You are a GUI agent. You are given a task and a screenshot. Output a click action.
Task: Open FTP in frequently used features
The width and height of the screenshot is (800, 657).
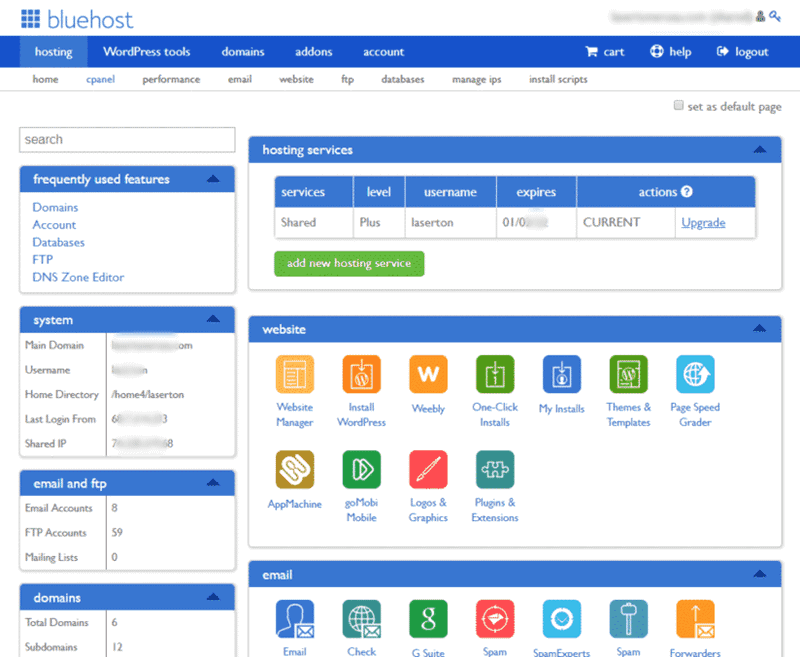[x=42, y=260]
